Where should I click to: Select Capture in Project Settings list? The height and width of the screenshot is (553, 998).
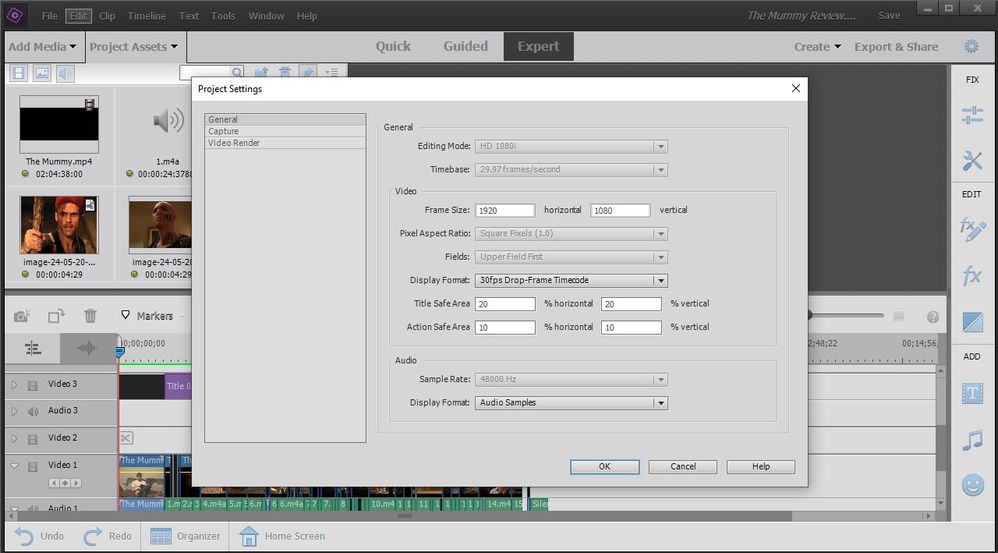(285, 131)
